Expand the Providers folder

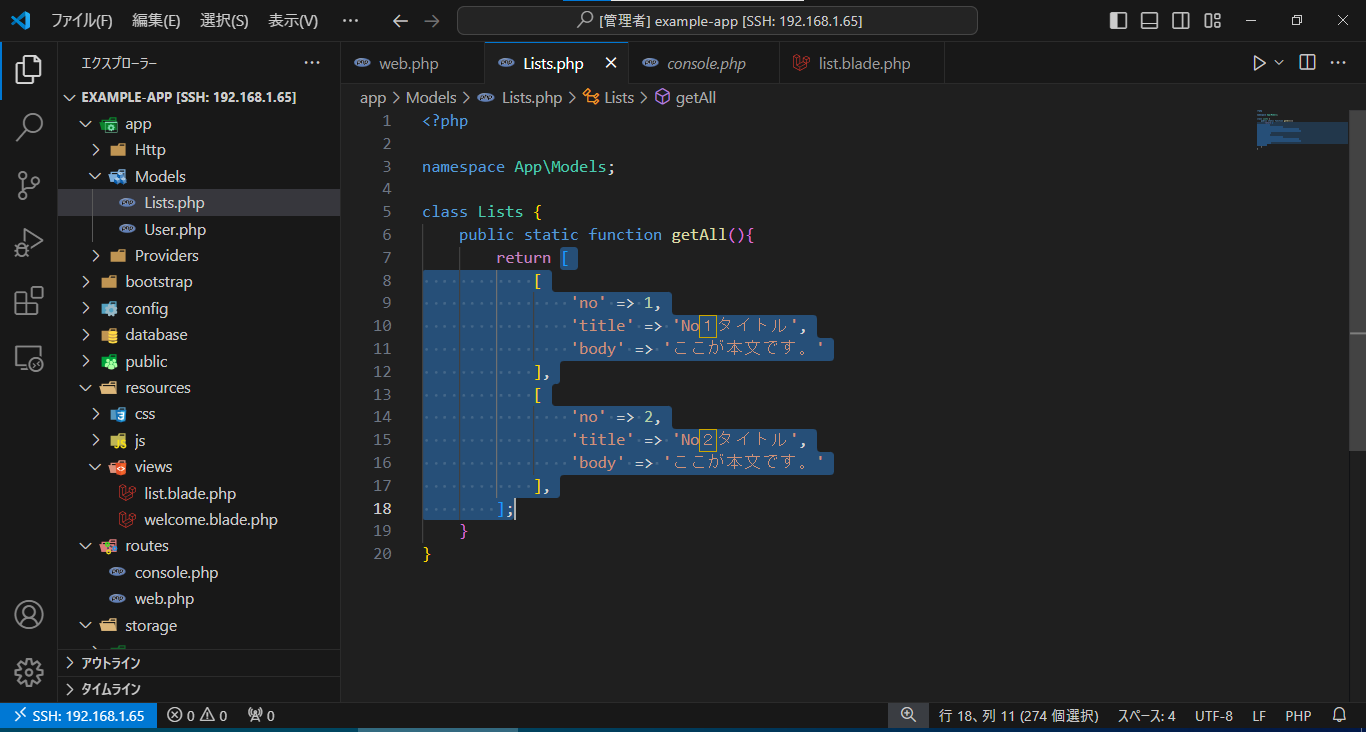point(199,255)
